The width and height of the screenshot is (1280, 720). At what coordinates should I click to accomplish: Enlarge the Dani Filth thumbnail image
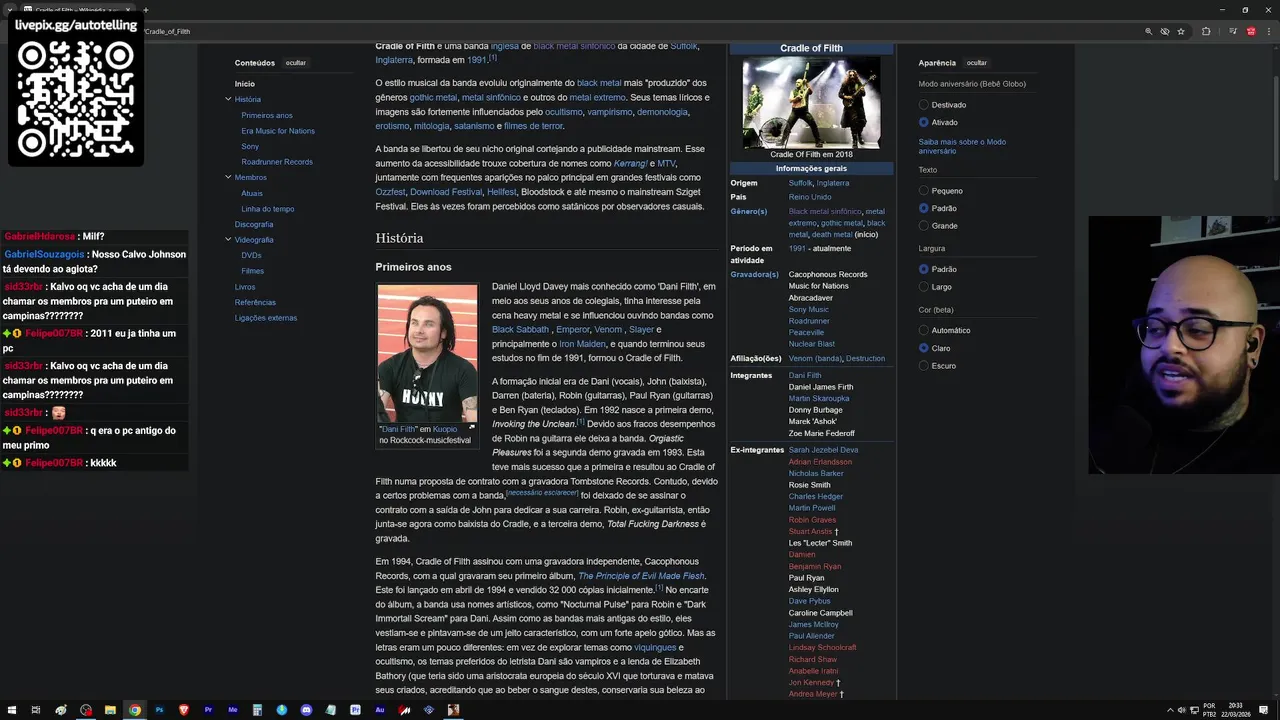[x=472, y=427]
